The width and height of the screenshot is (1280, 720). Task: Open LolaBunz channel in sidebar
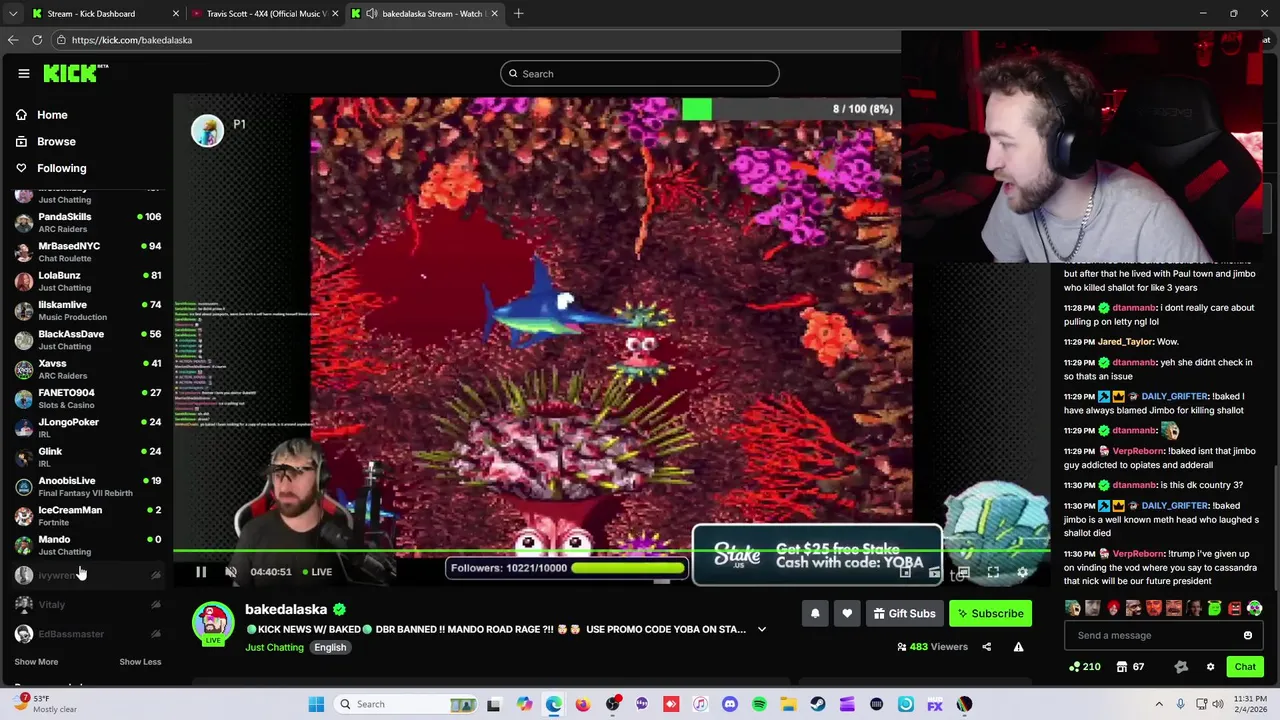87,280
